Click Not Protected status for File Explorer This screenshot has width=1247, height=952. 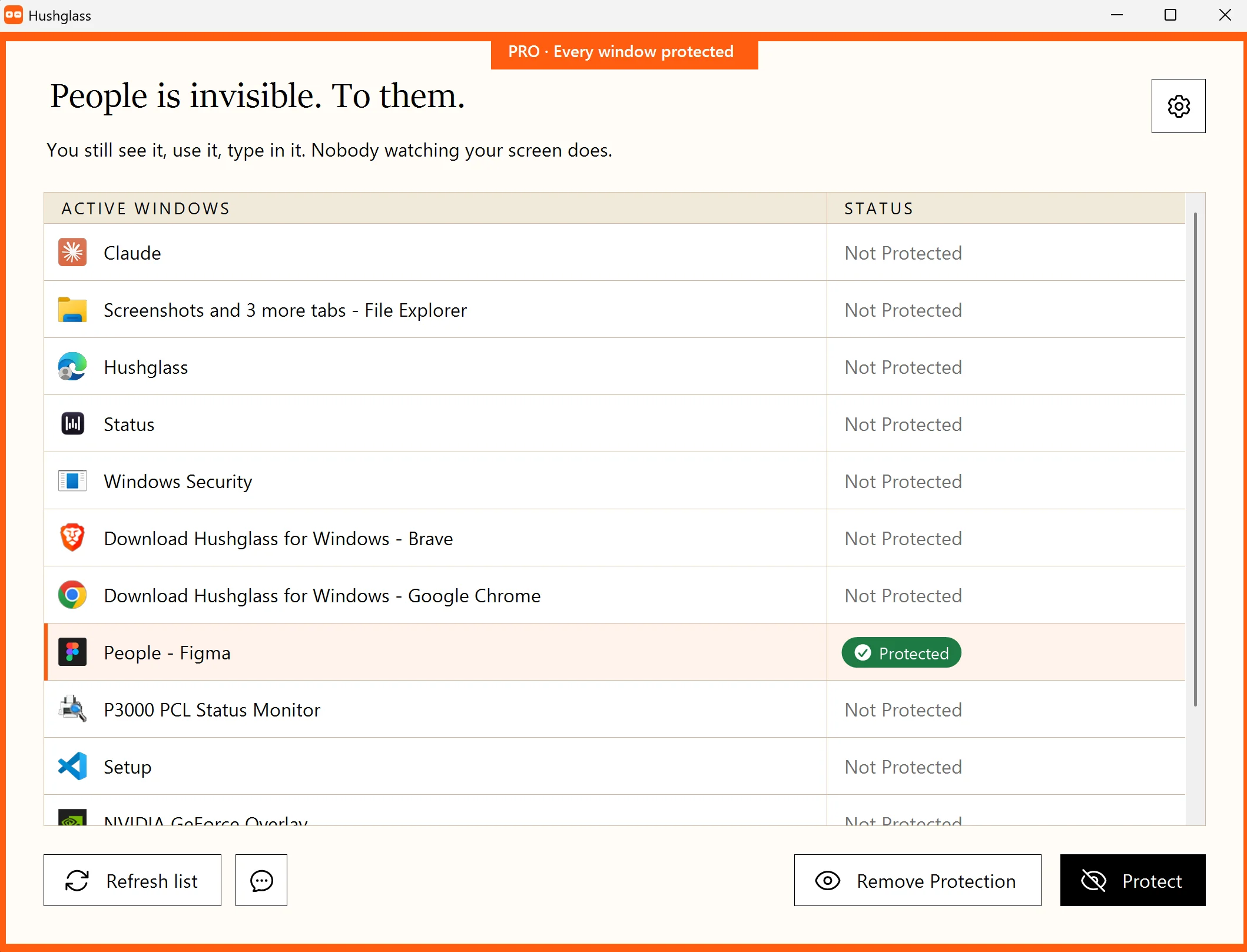(903, 310)
